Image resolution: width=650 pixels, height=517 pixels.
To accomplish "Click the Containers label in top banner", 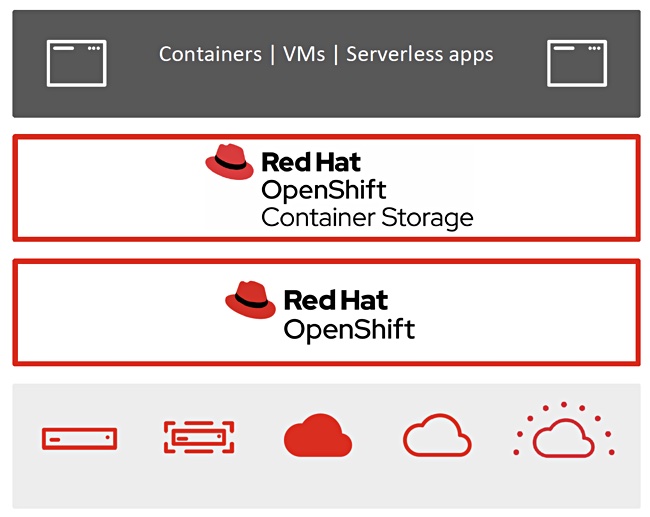I will (210, 54).
